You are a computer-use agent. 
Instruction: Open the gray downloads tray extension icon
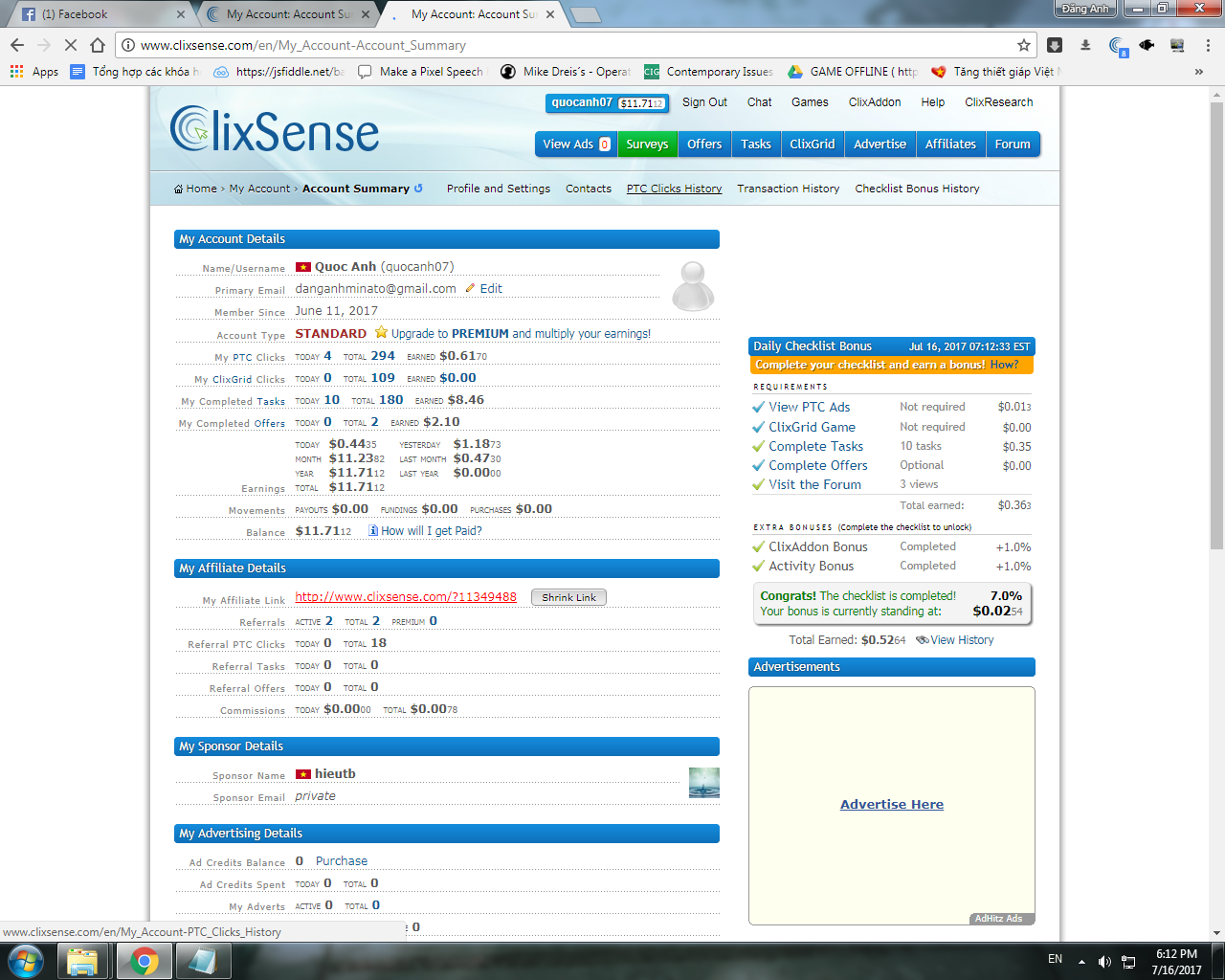1085,45
